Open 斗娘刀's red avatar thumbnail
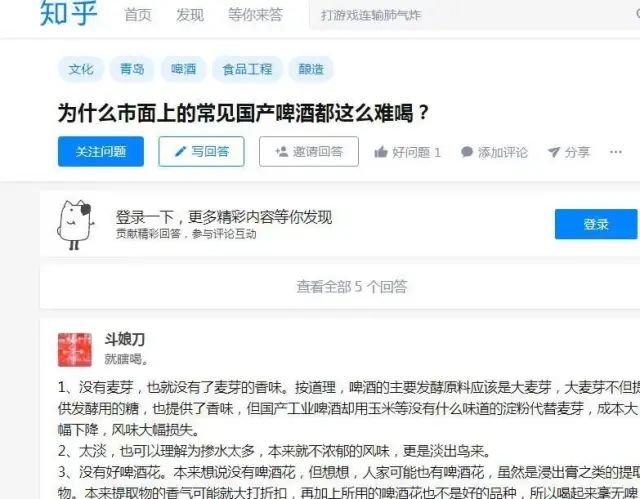640x499 pixels. point(75,350)
